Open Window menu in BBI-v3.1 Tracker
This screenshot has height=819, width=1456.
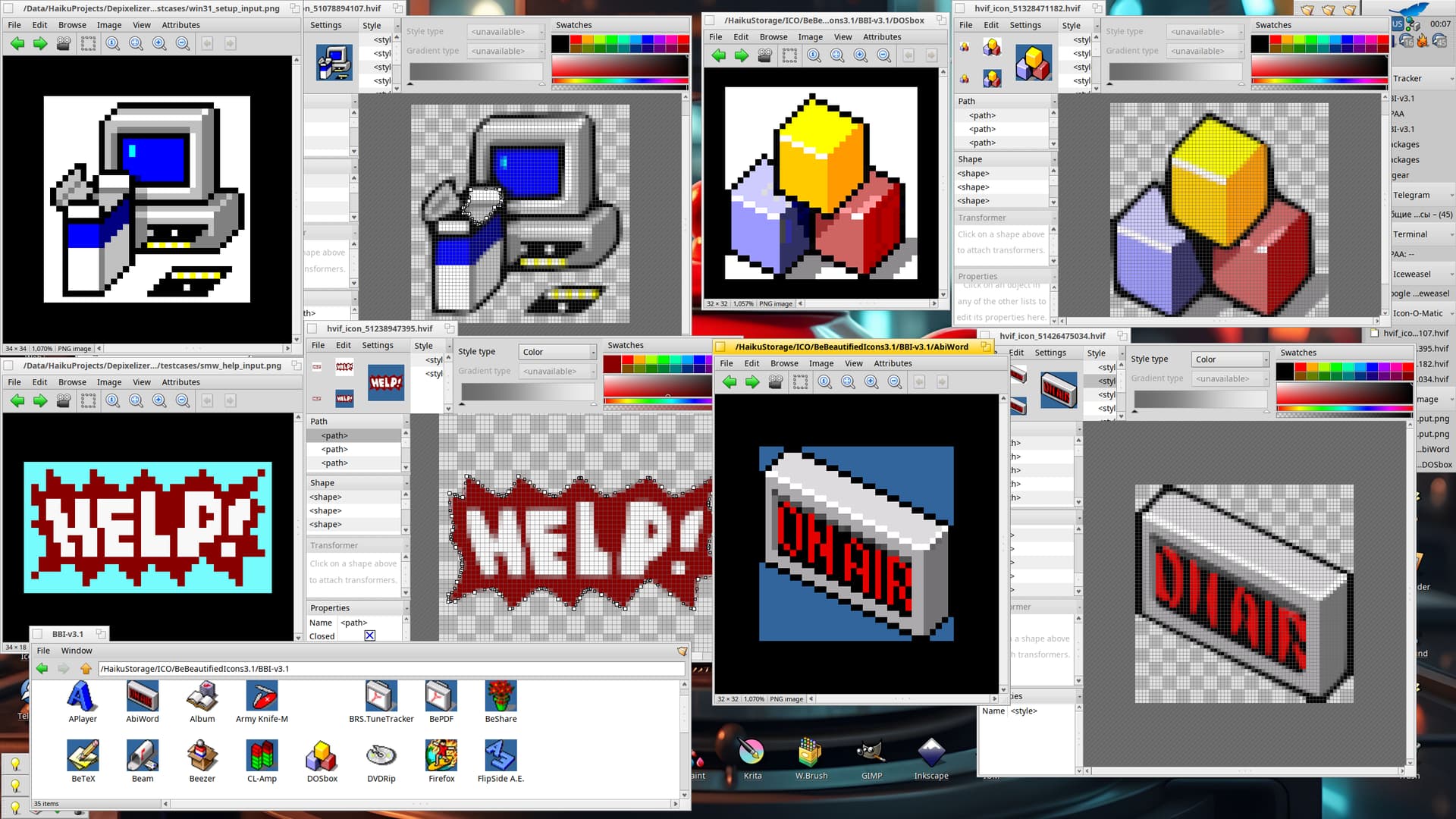(x=77, y=651)
